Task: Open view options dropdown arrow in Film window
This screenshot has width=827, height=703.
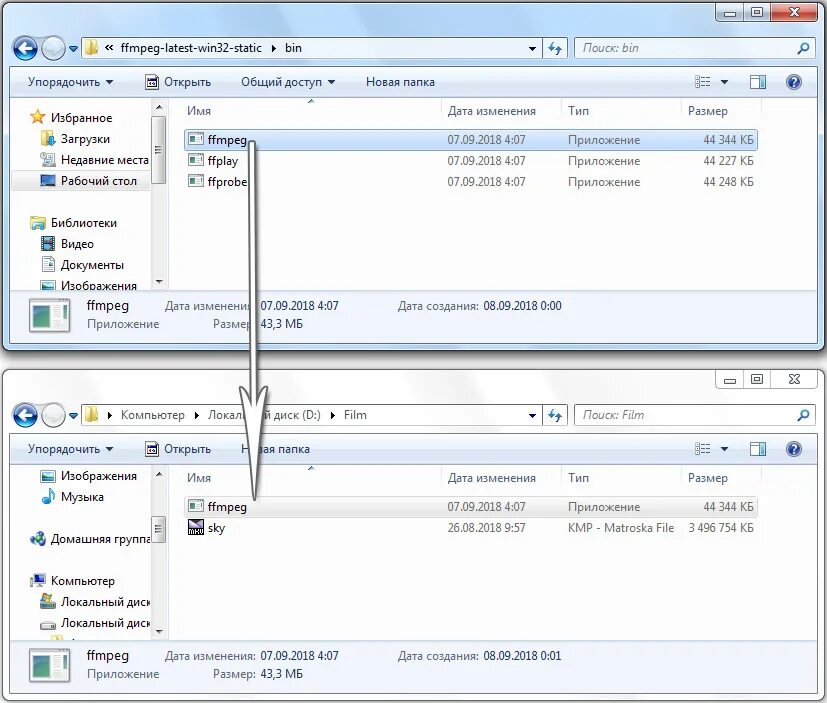Action: pos(724,449)
